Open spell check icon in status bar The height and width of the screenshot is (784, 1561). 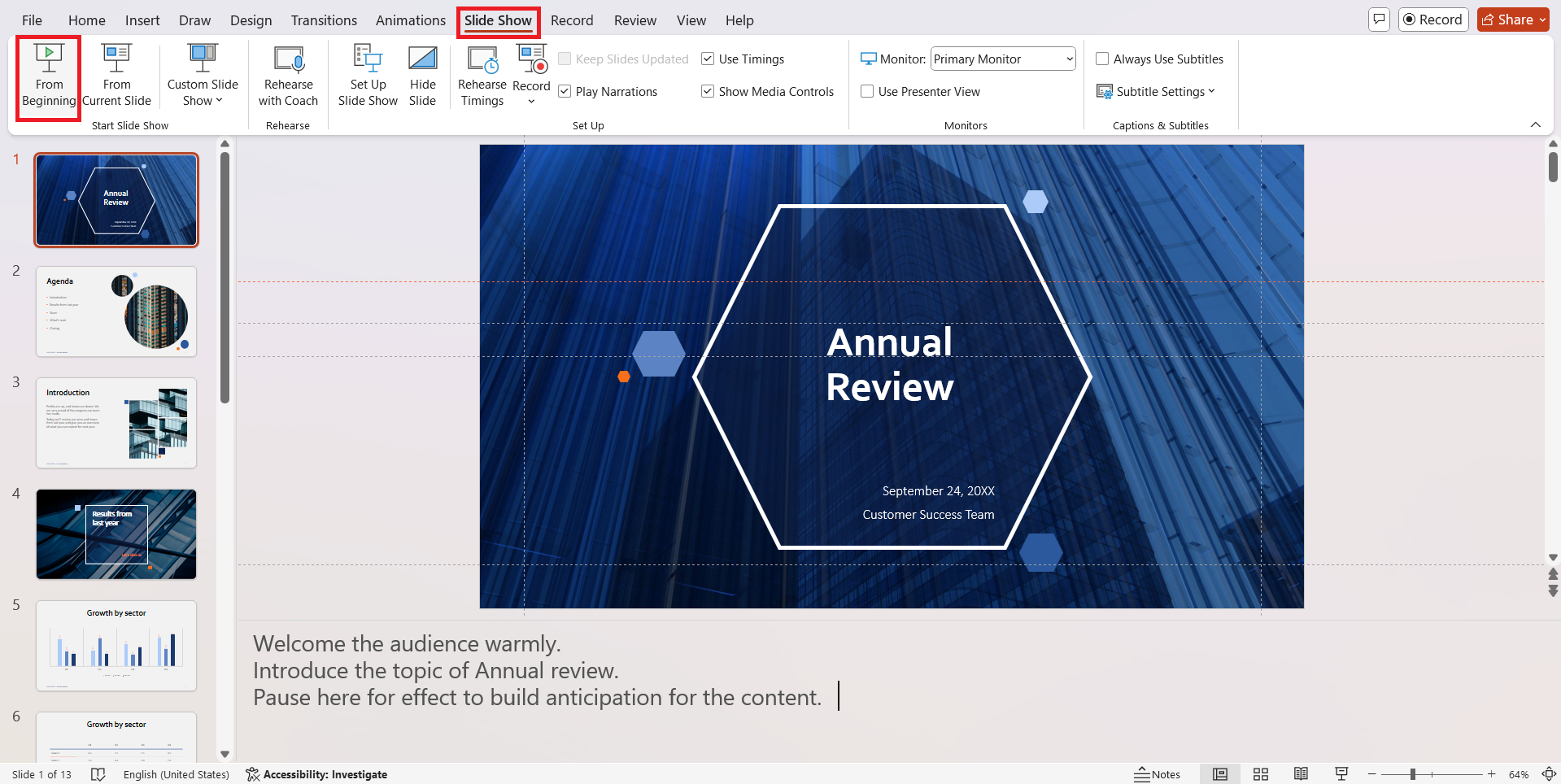coord(98,774)
